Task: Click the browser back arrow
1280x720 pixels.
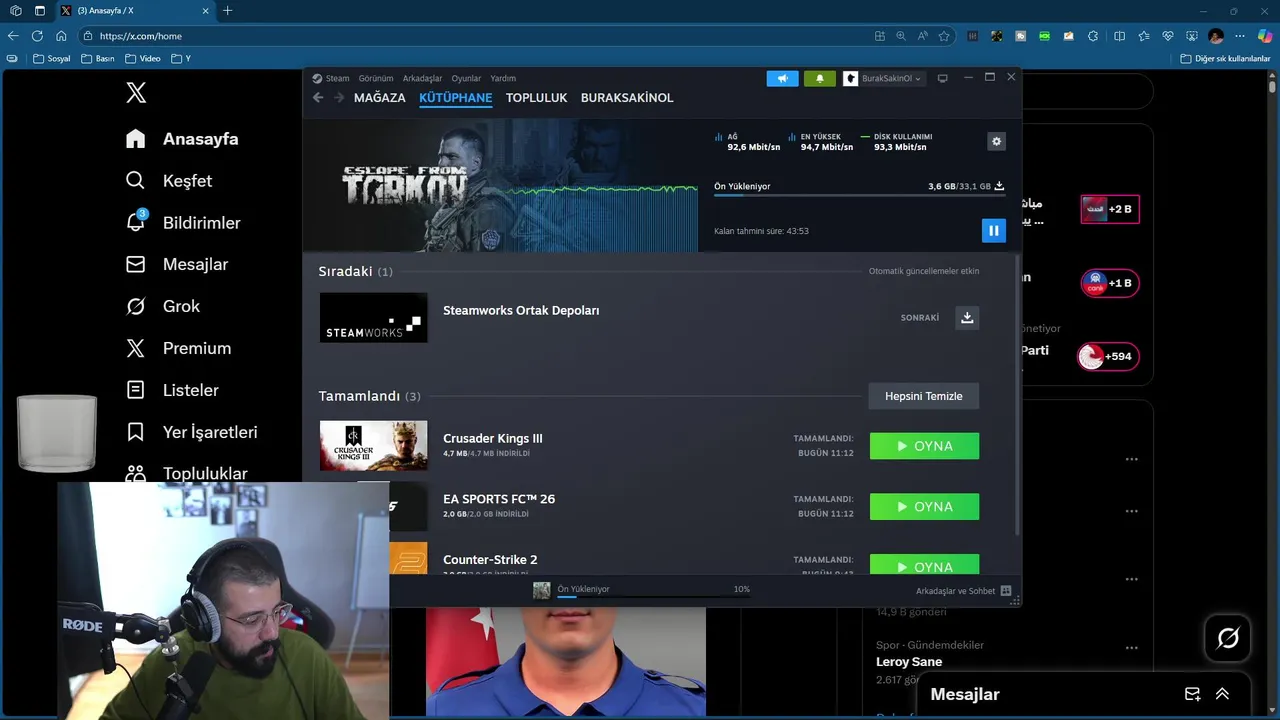Action: 13,36
